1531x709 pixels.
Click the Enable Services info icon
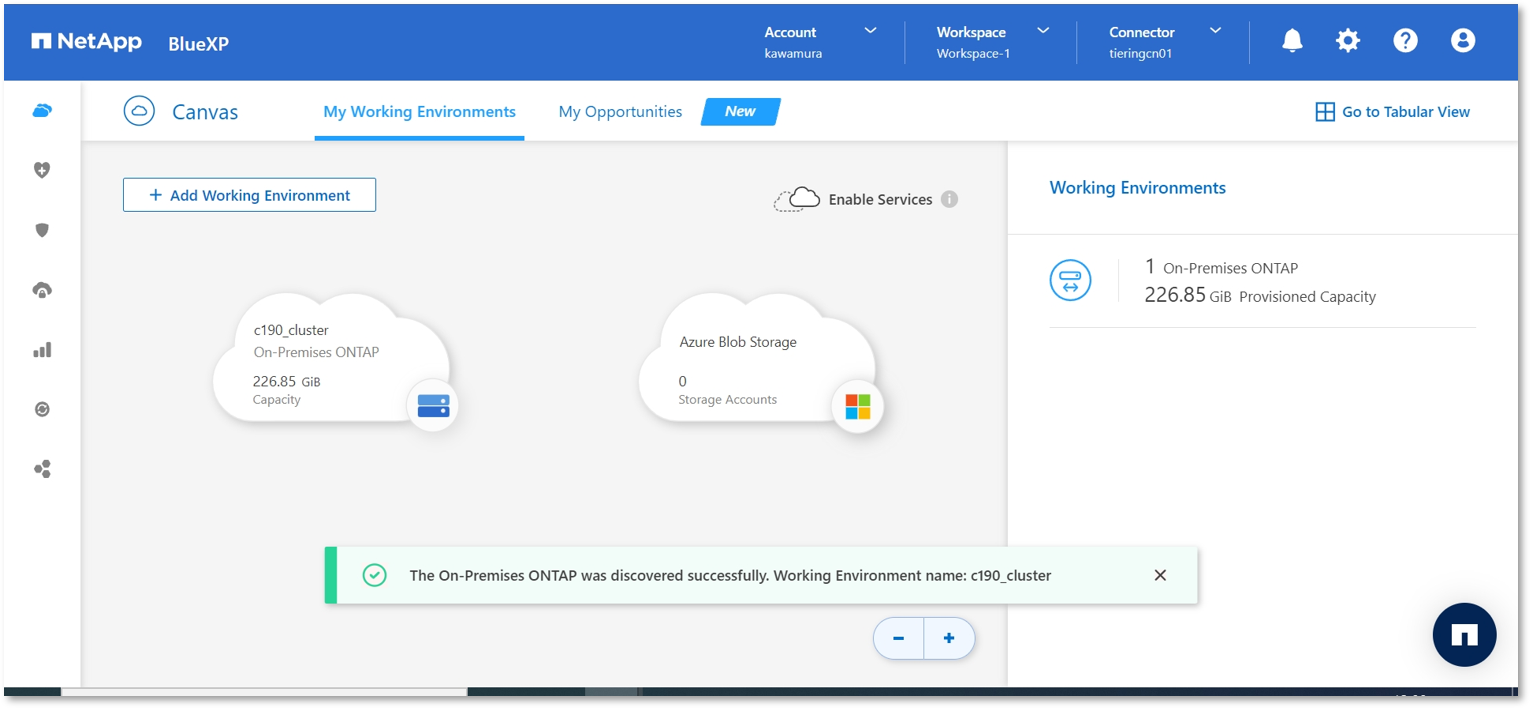949,199
